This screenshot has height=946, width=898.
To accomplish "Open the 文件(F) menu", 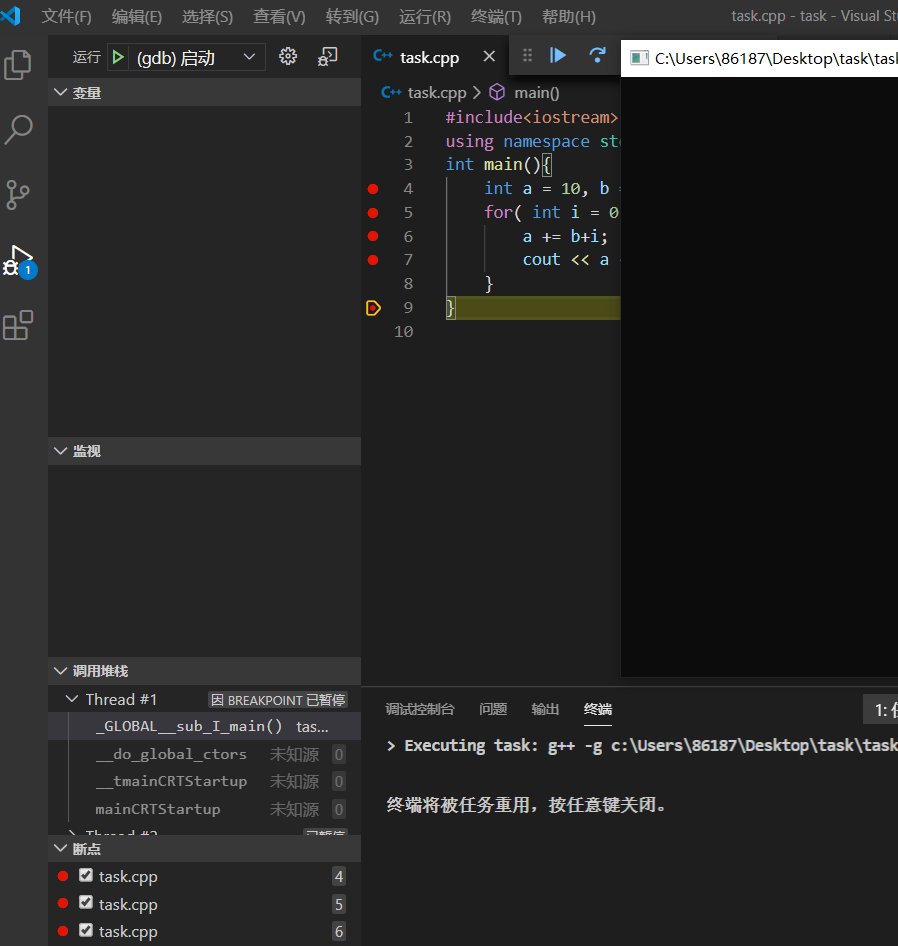I will pyautogui.click(x=66, y=16).
